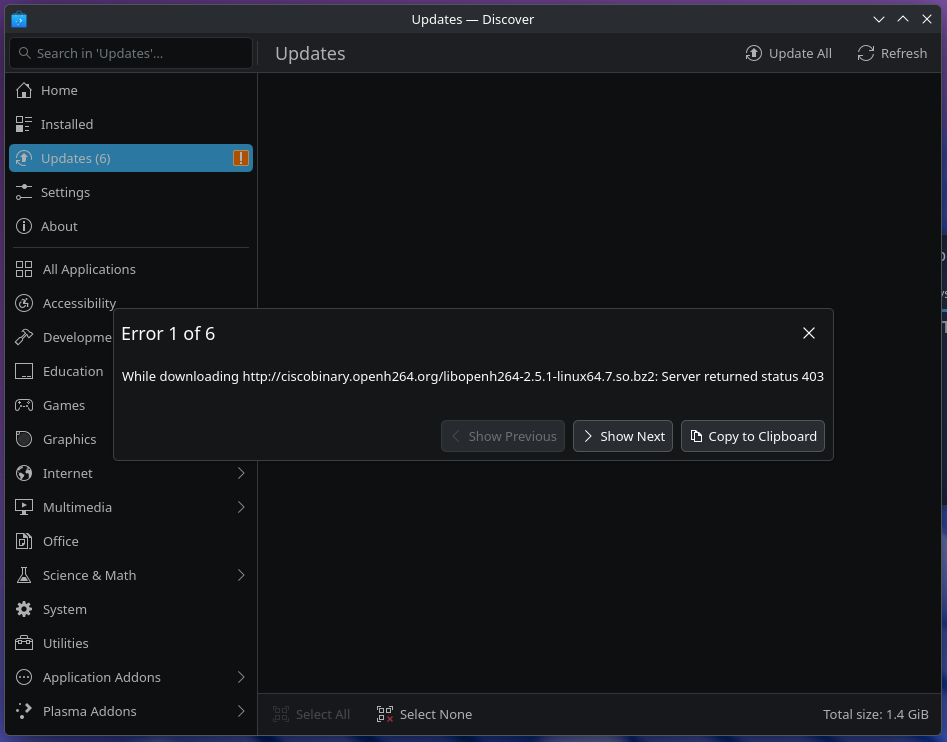
Task: Click the orange warning badge on Updates
Action: click(240, 158)
